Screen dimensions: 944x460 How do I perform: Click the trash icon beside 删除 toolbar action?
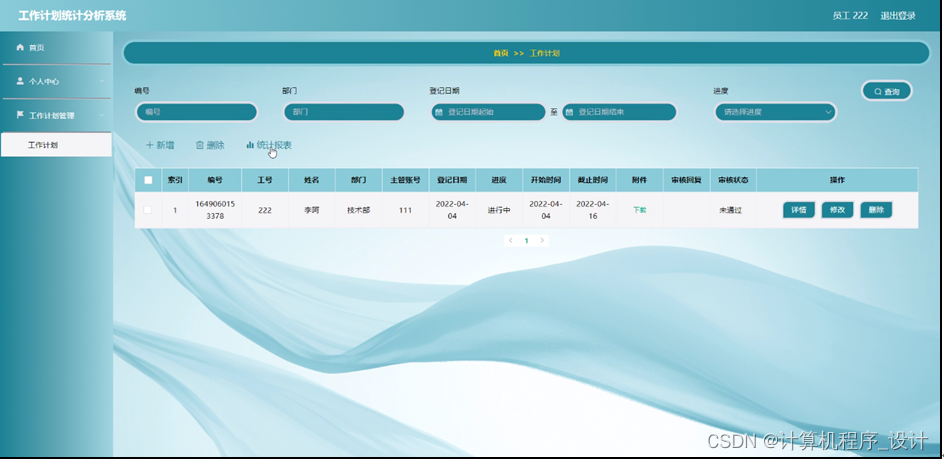(x=200, y=145)
